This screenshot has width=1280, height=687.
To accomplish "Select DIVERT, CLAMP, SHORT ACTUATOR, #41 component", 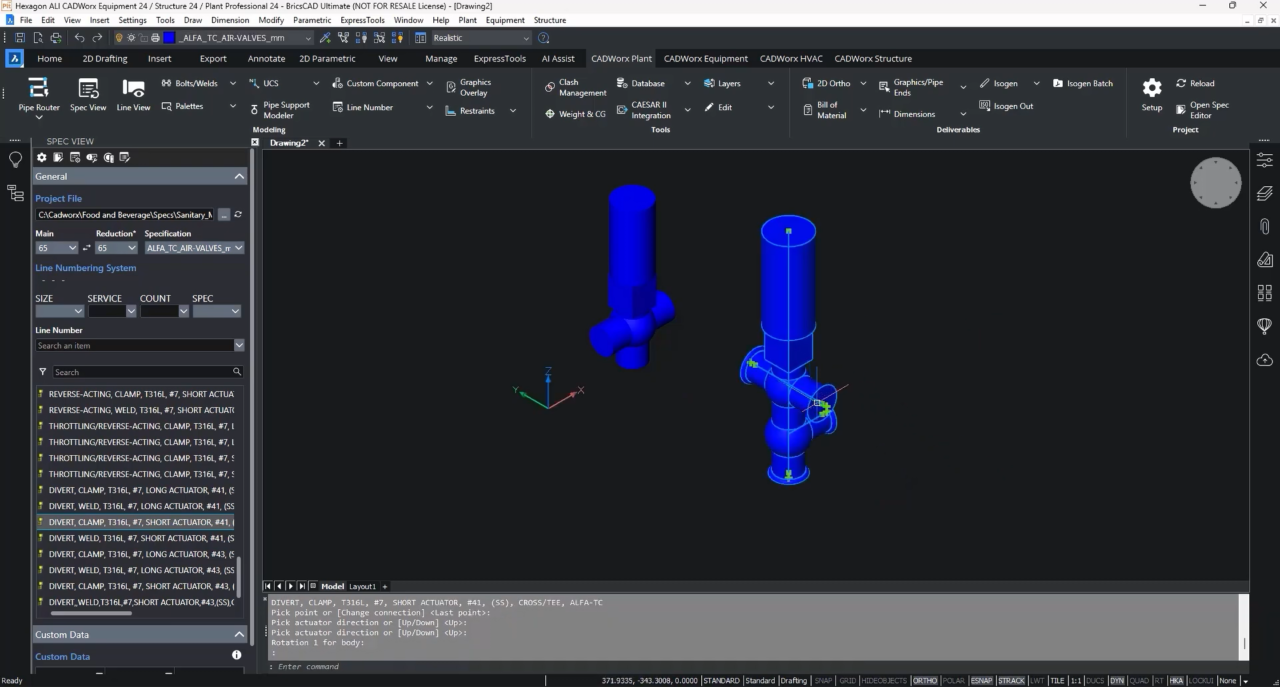I will (x=136, y=522).
